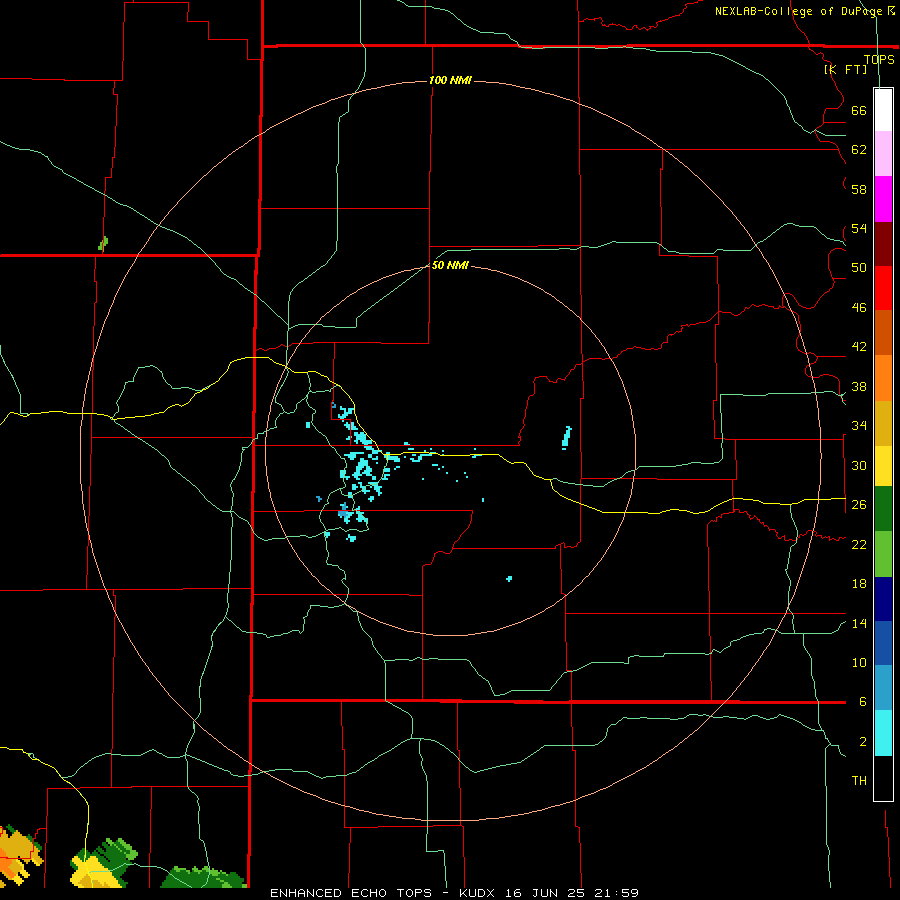Click the [K FT] units label
900x900 pixels.
pyautogui.click(x=845, y=69)
